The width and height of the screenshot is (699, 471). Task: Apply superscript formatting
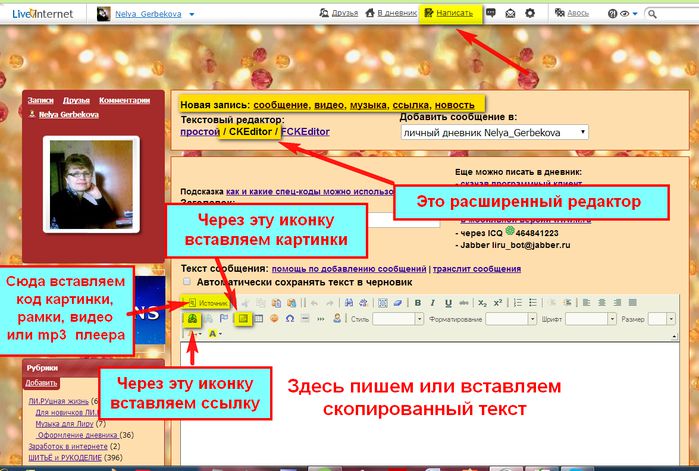(498, 303)
